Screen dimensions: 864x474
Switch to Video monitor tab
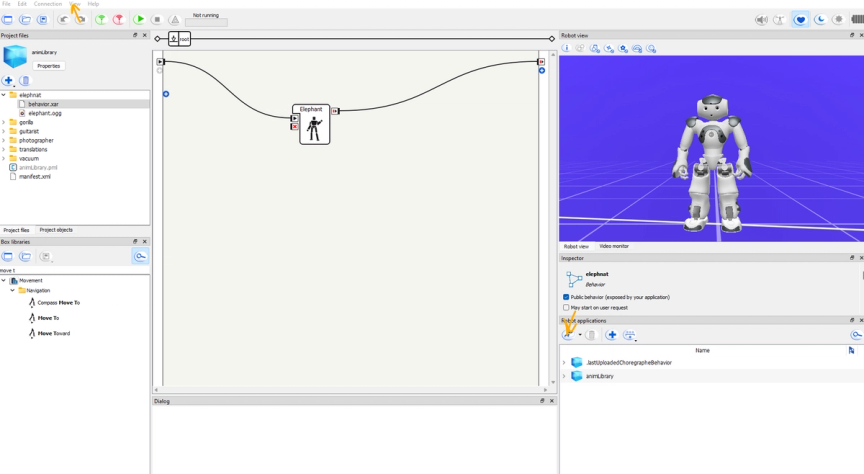[614, 246]
